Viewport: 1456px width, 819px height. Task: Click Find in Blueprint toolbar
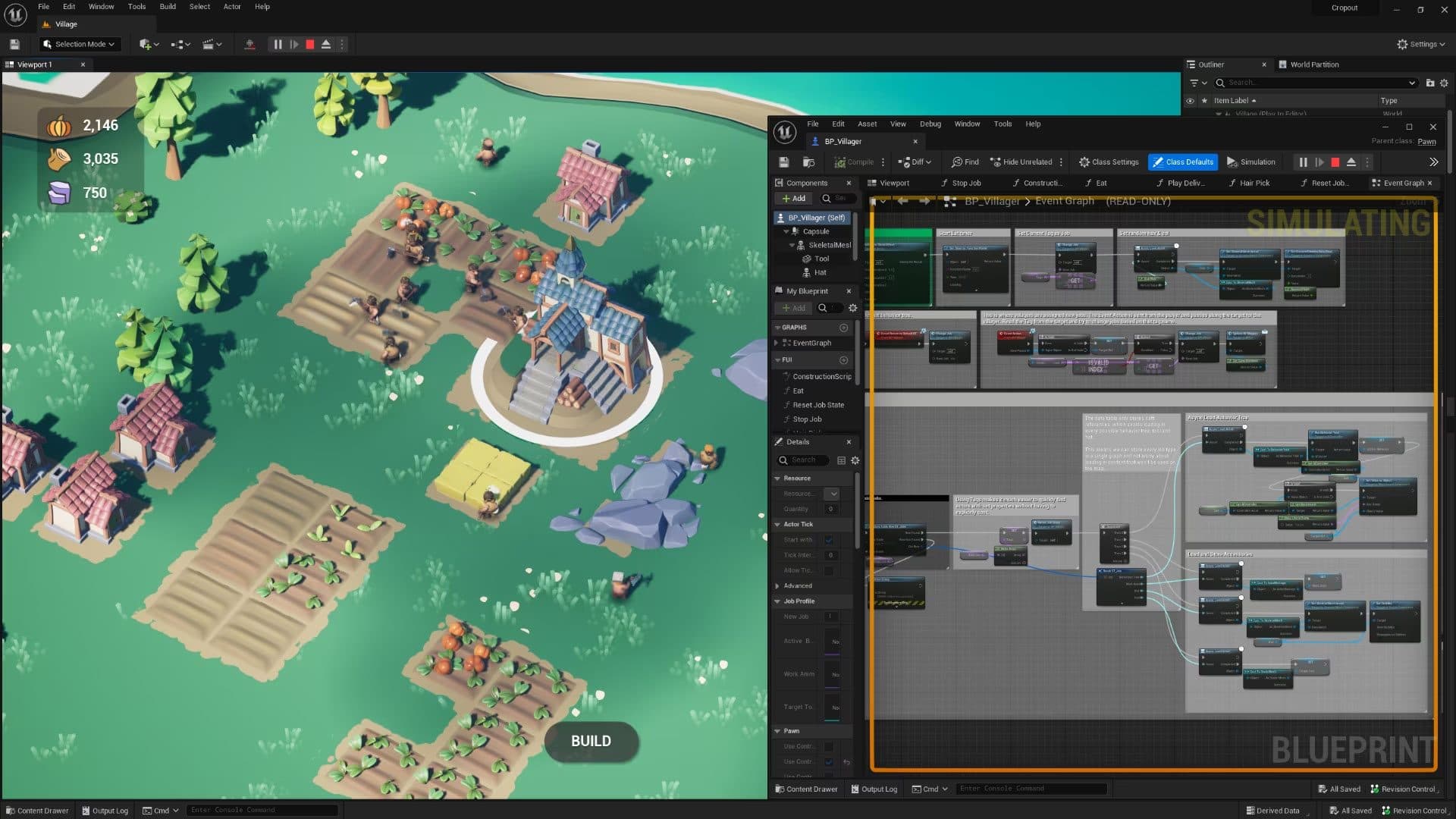click(x=965, y=162)
